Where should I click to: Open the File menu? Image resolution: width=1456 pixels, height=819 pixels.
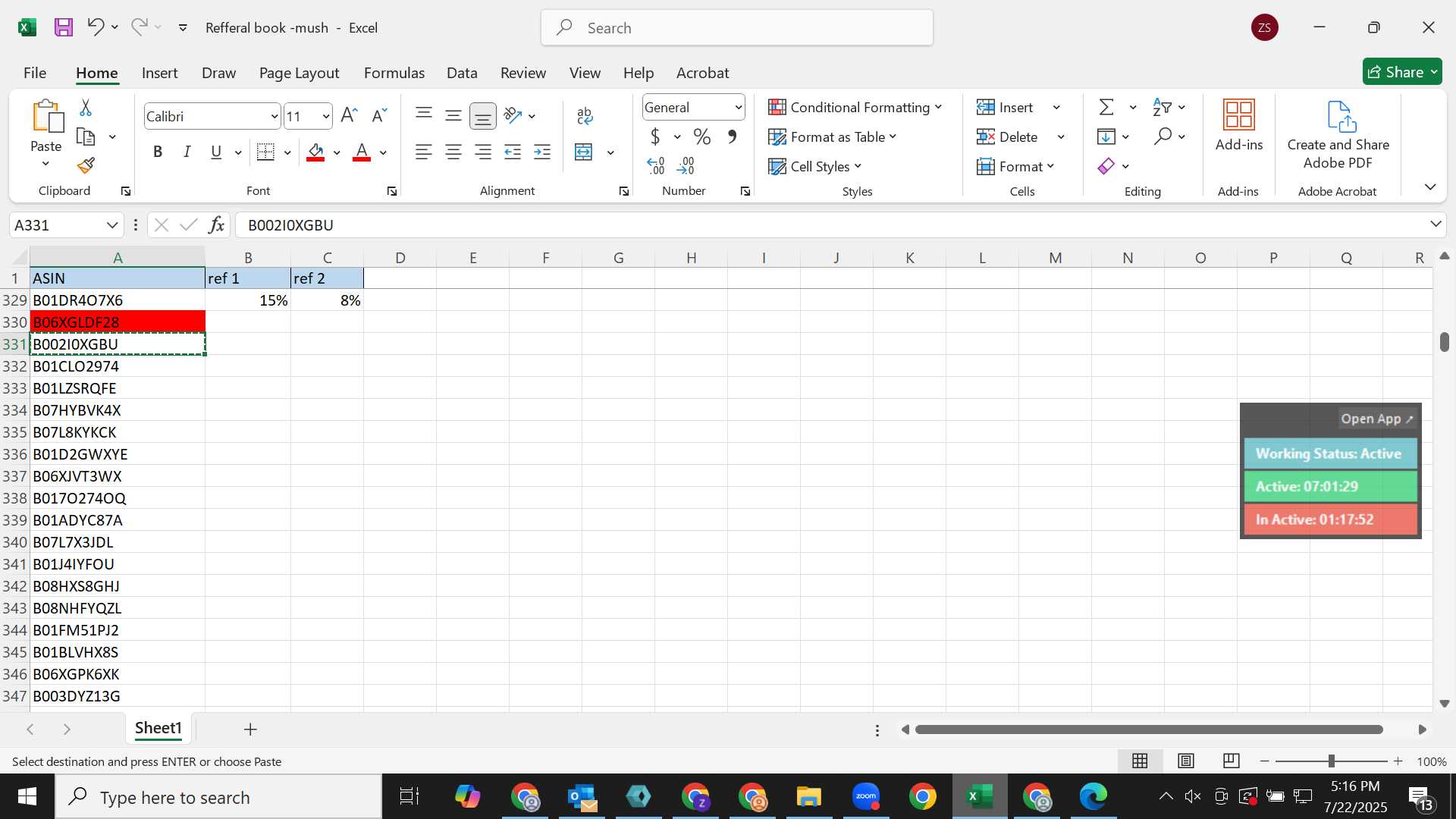35,73
